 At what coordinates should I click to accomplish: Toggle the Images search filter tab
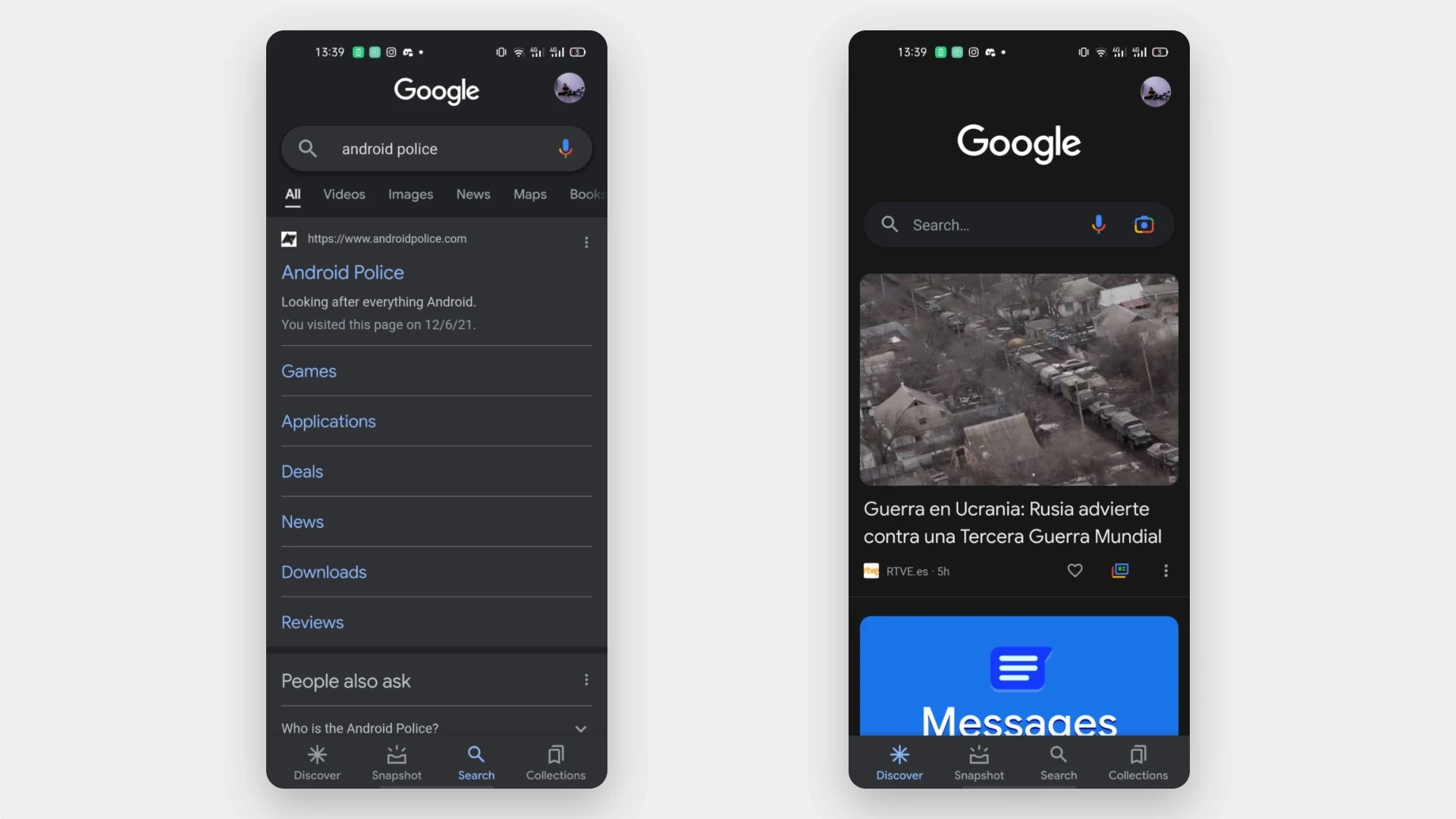[x=411, y=193]
